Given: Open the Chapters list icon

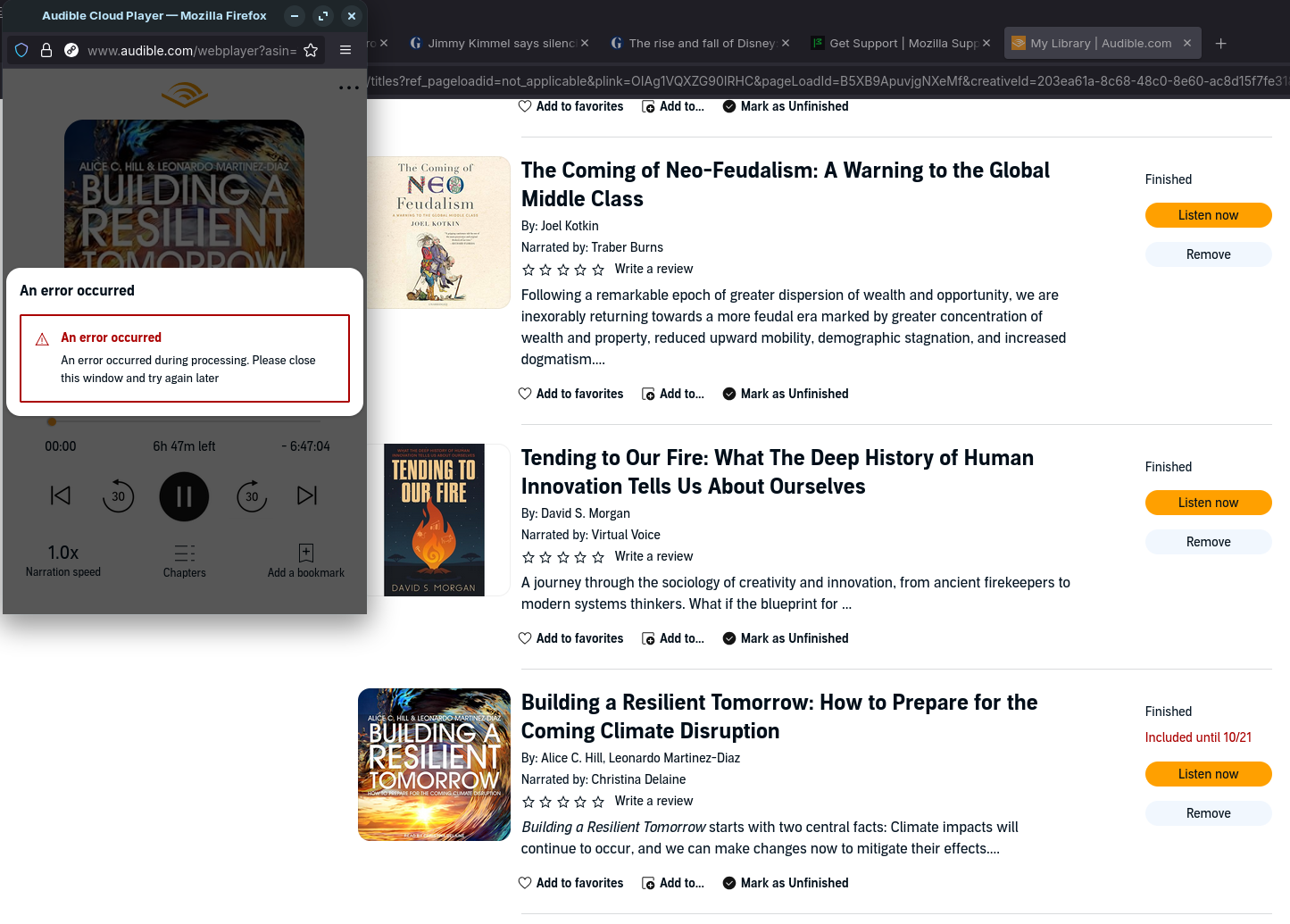Looking at the screenshot, I should click(185, 553).
